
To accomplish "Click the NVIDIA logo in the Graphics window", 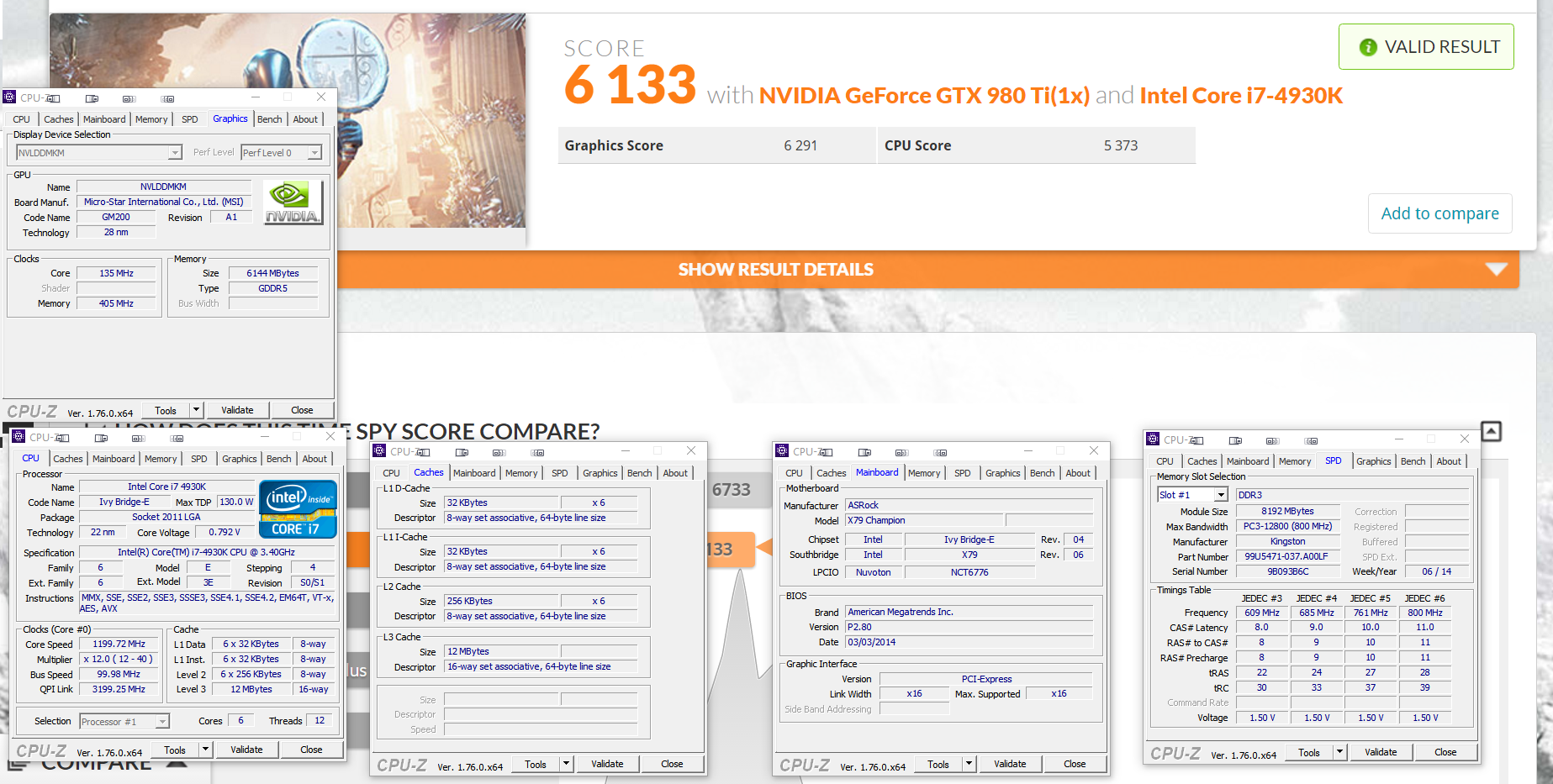I will [x=293, y=203].
